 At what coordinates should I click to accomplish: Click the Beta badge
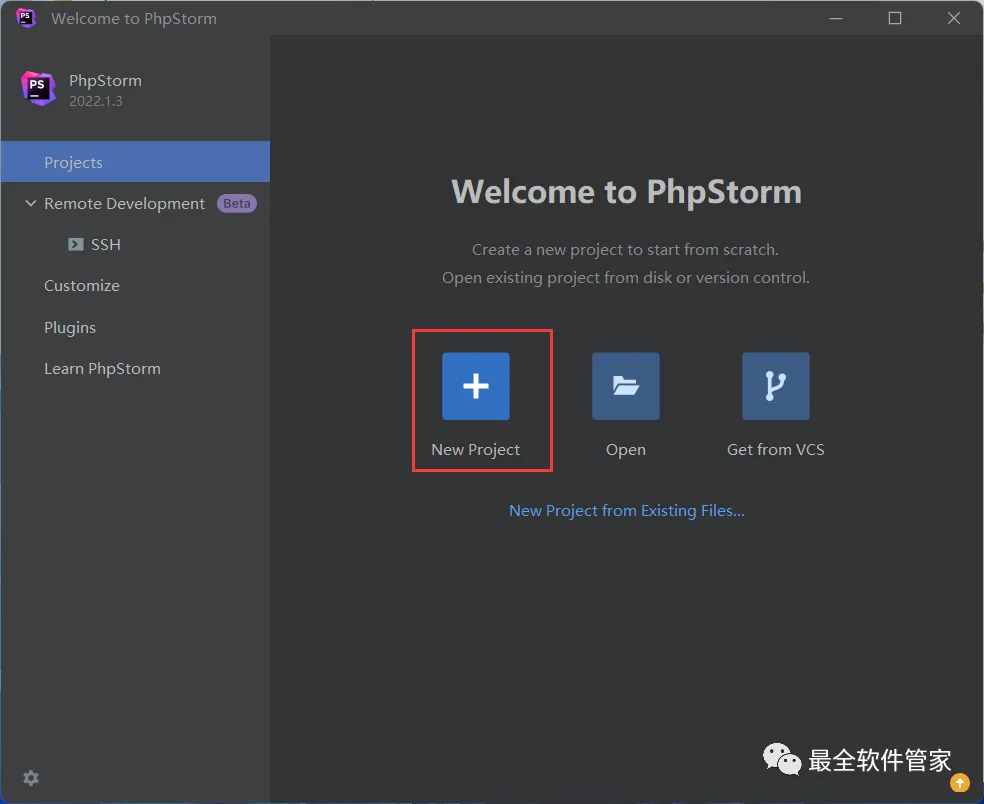pyautogui.click(x=237, y=203)
